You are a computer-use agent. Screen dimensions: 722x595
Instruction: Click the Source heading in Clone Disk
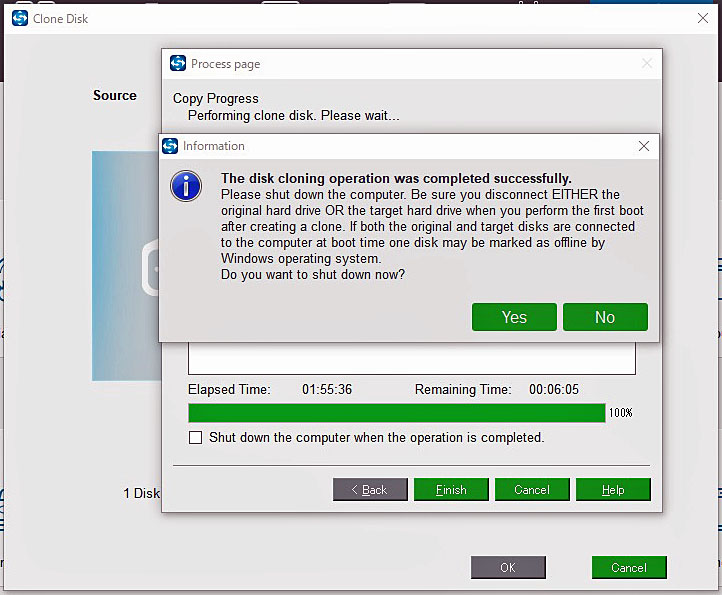[115, 95]
